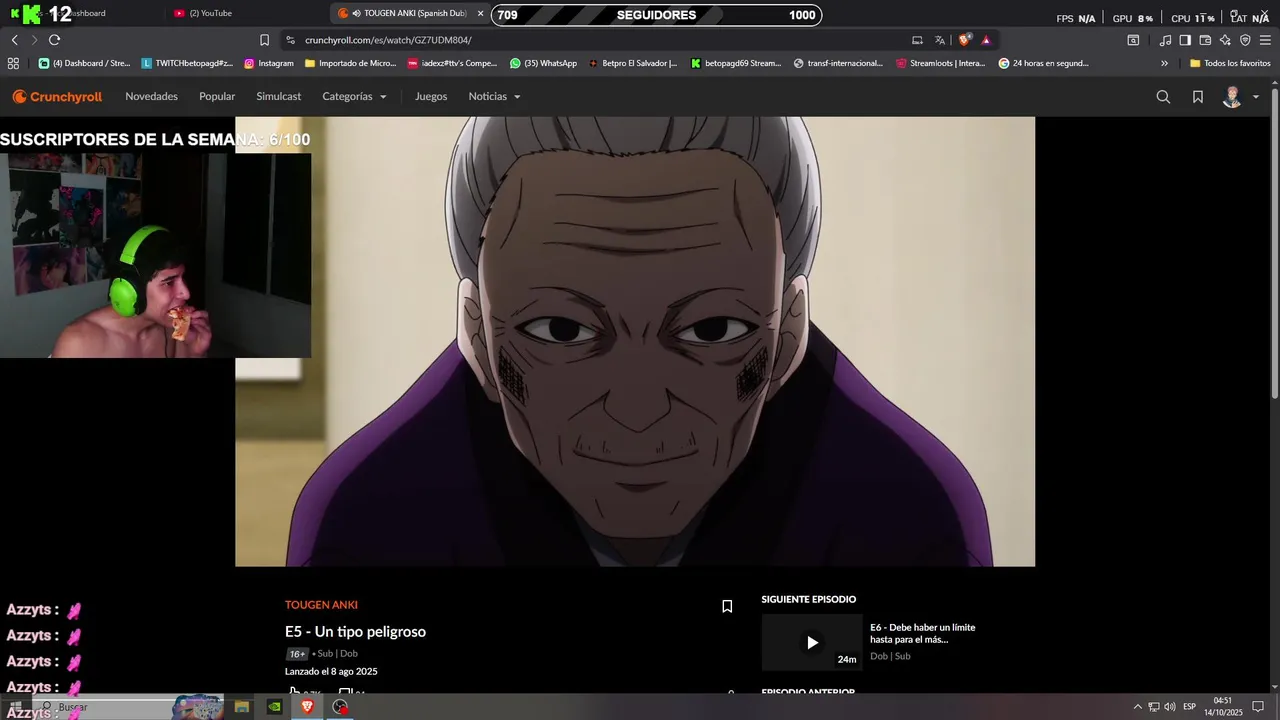Toggle the browser sidebar panel
Image resolution: width=1280 pixels, height=720 pixels.
(x=1185, y=40)
